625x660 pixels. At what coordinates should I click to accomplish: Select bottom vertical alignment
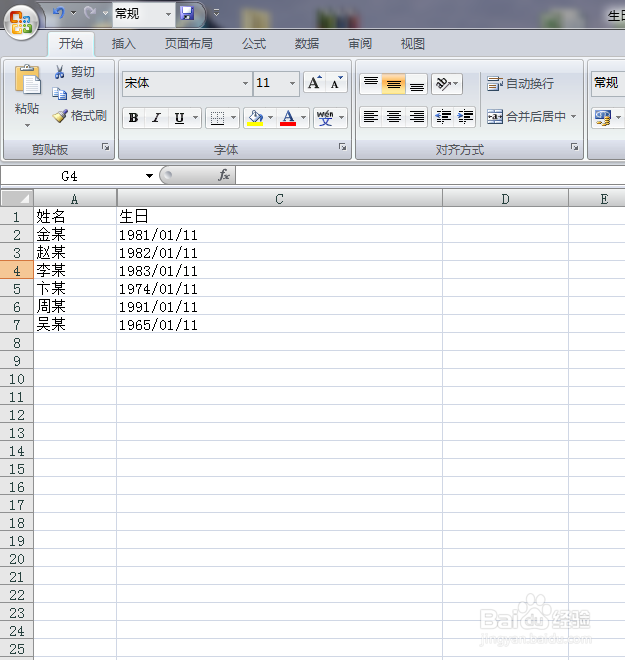417,83
